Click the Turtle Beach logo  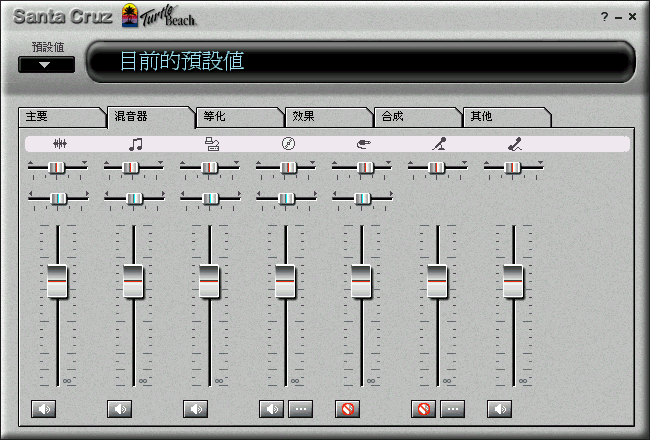[159, 16]
